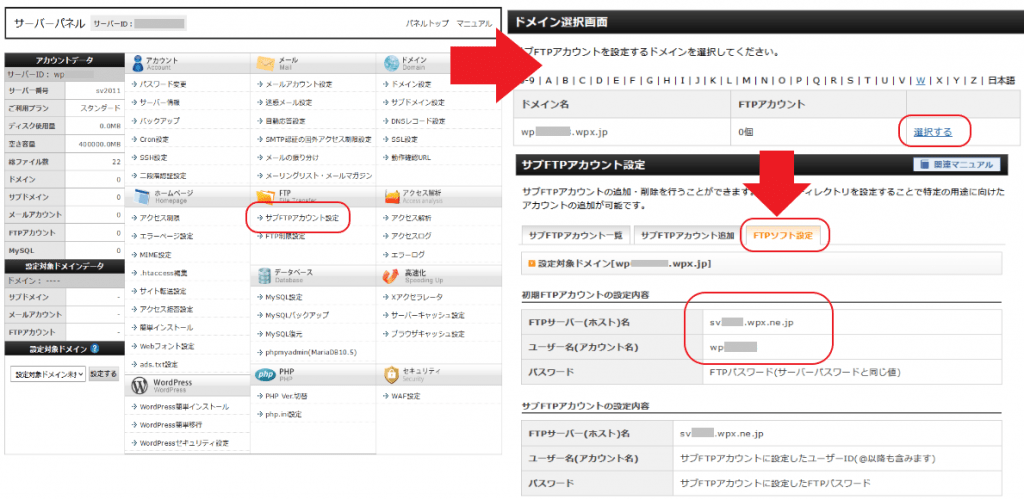Click the Mail envelope icon
1024x500 pixels.
click(263, 62)
